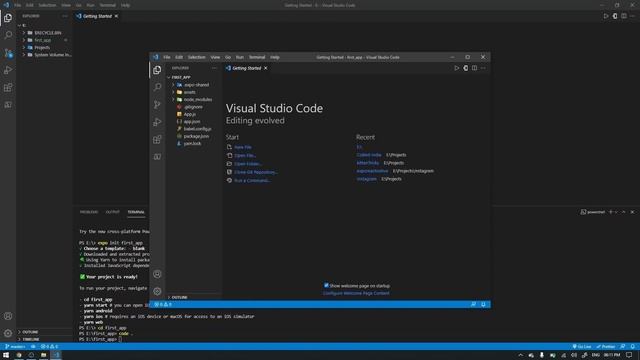Open Explorer view in front first_app window

pyautogui.click(x=157, y=70)
